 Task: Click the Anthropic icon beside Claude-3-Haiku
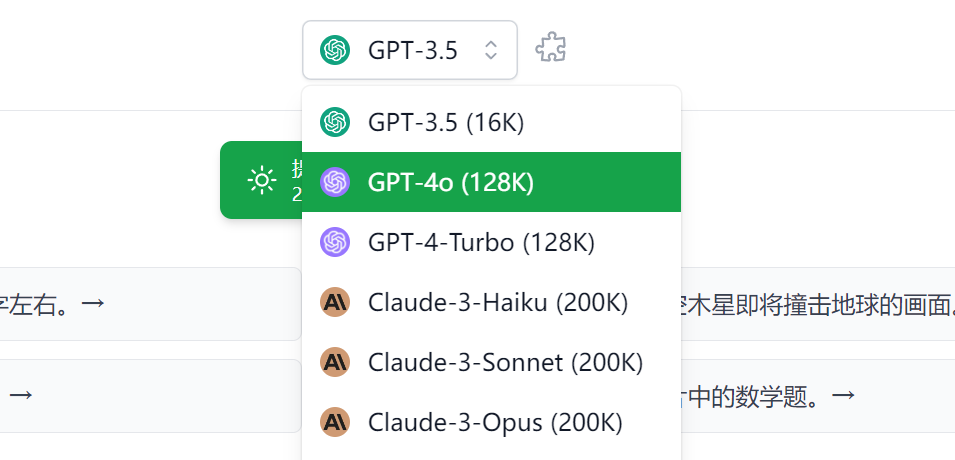pyautogui.click(x=335, y=302)
